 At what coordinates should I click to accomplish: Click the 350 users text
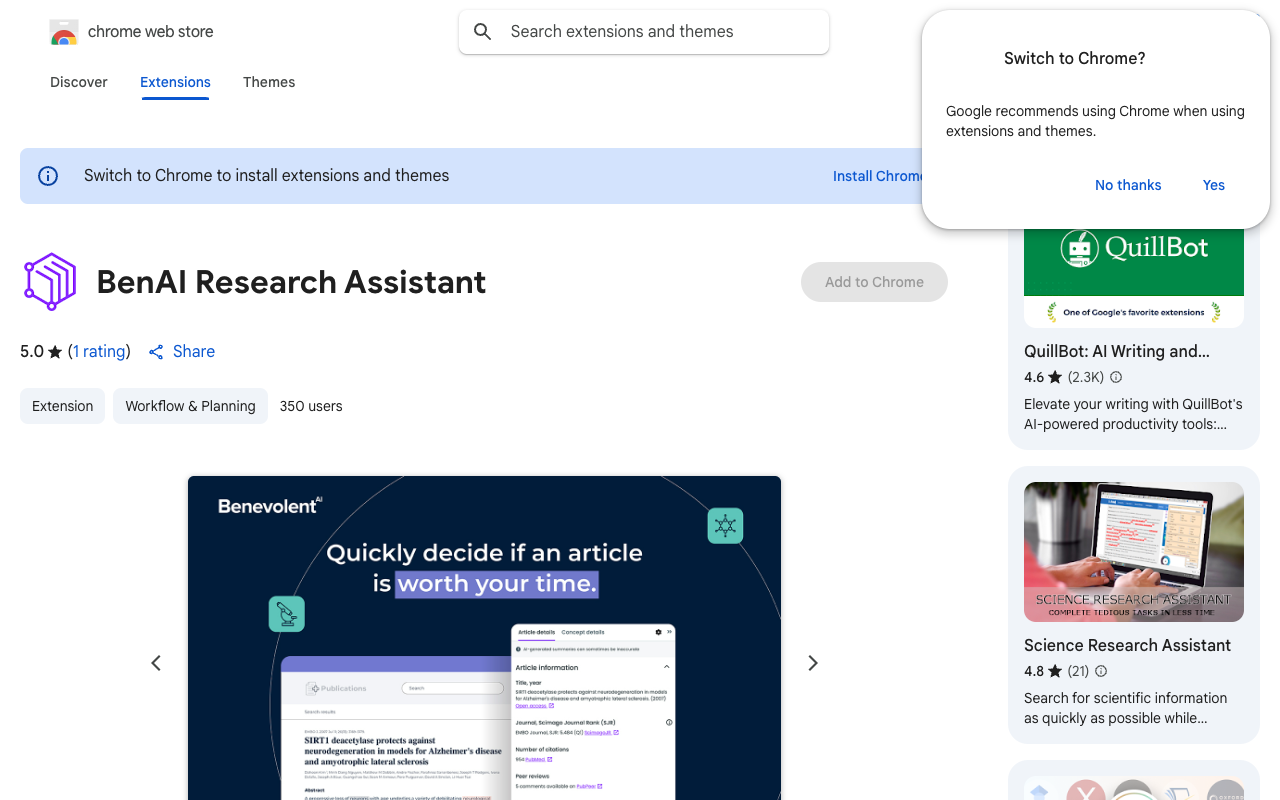311,406
